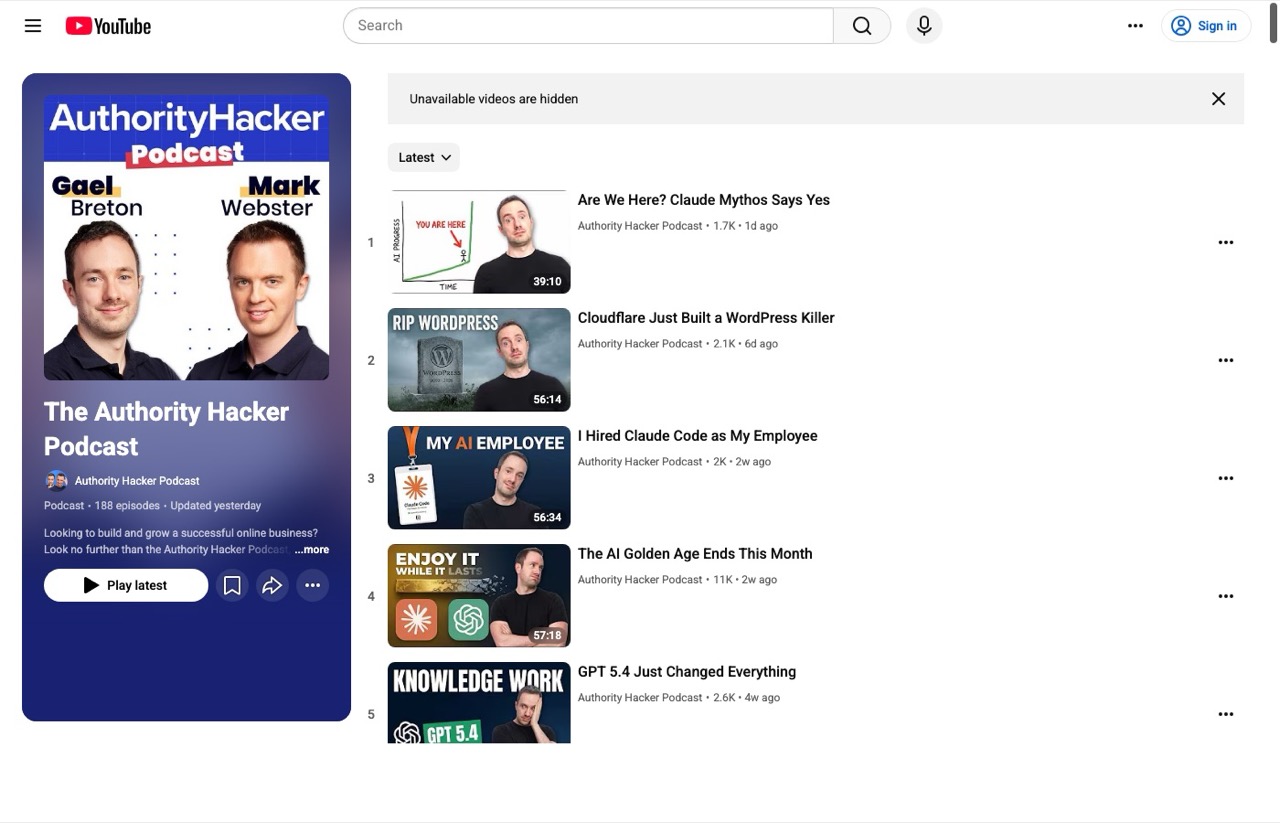The image size is (1280, 823).
Task: Click channel name under AI Golden Age video
Action: click(x=640, y=580)
